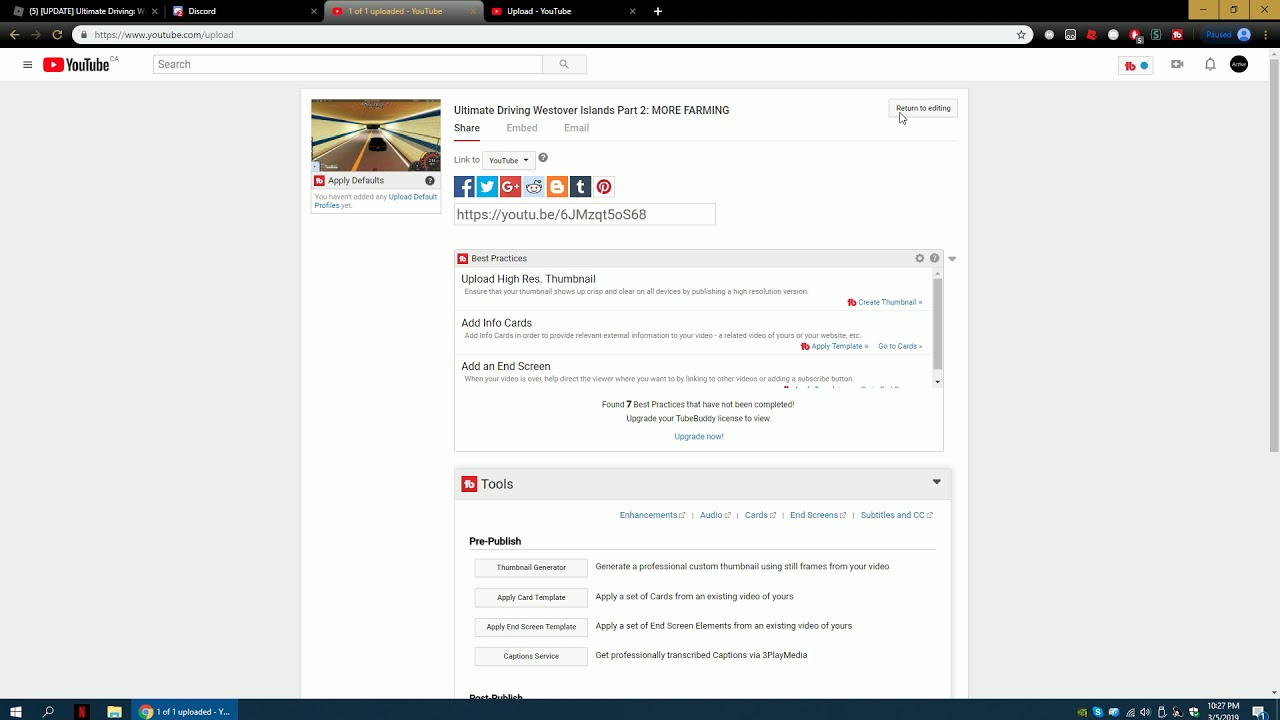Open the YouTube hamburger guide menu

click(27, 65)
